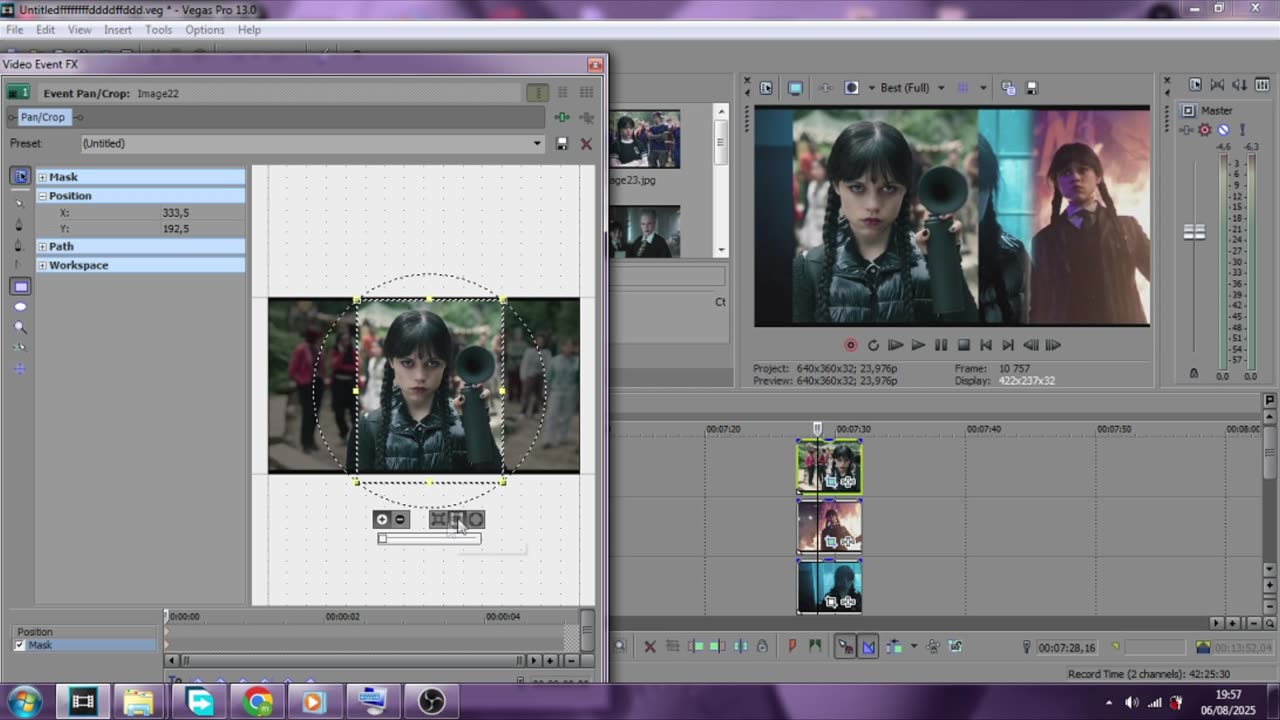
Task: Select the rectangle mask creation tool
Action: 20,287
